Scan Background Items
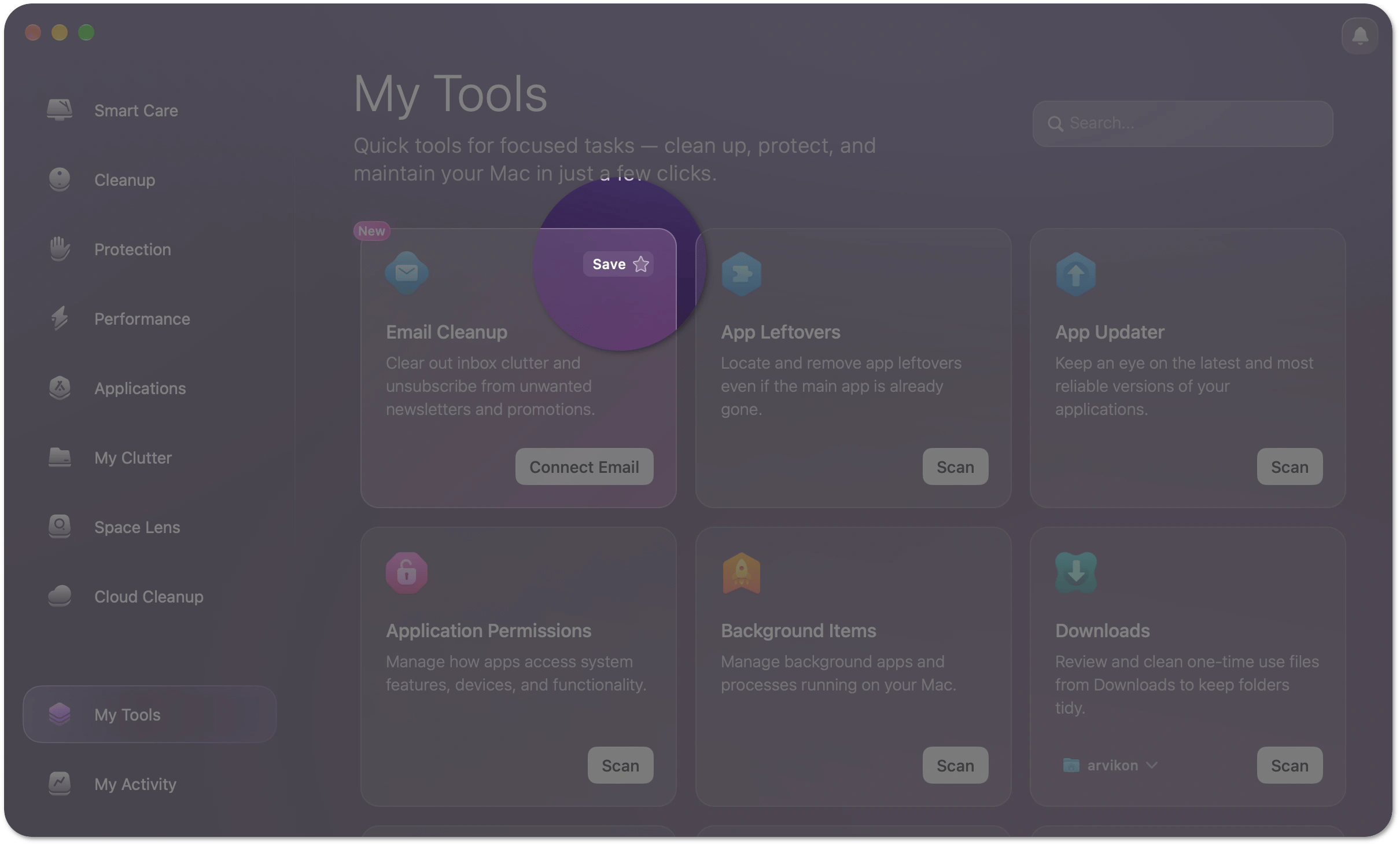The height and width of the screenshot is (845, 1400). pos(955,765)
